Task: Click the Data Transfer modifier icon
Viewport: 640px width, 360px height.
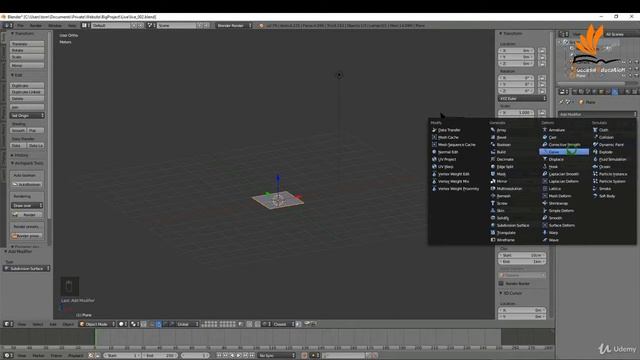Action: tap(434, 130)
